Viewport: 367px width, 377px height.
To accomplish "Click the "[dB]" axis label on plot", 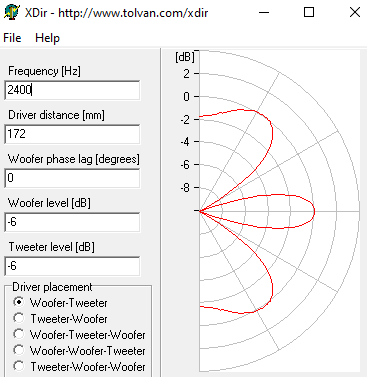I will pyautogui.click(x=185, y=57).
